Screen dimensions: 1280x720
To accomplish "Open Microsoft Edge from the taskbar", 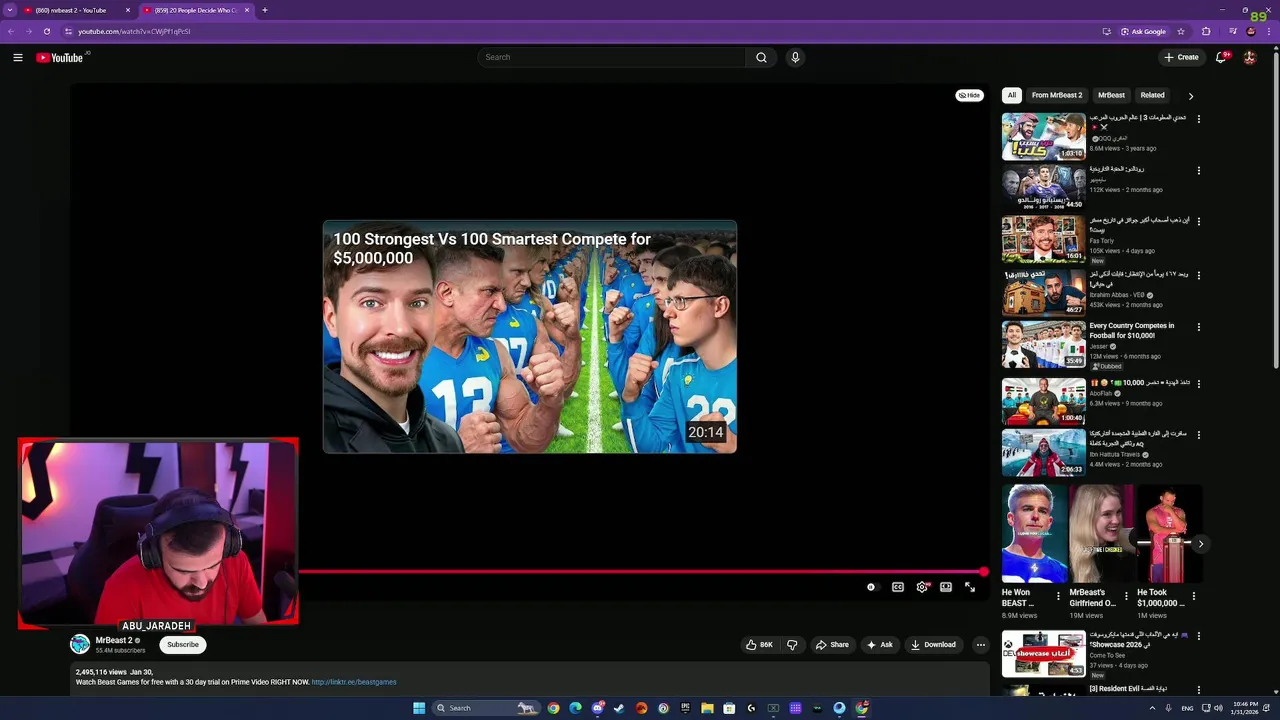I will [575, 708].
